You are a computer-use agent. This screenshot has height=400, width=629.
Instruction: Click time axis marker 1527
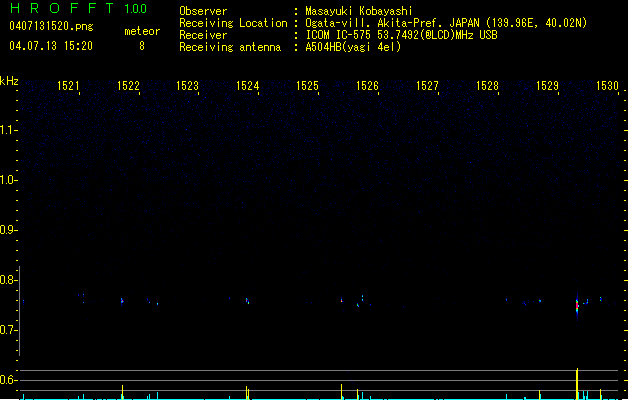427,86
